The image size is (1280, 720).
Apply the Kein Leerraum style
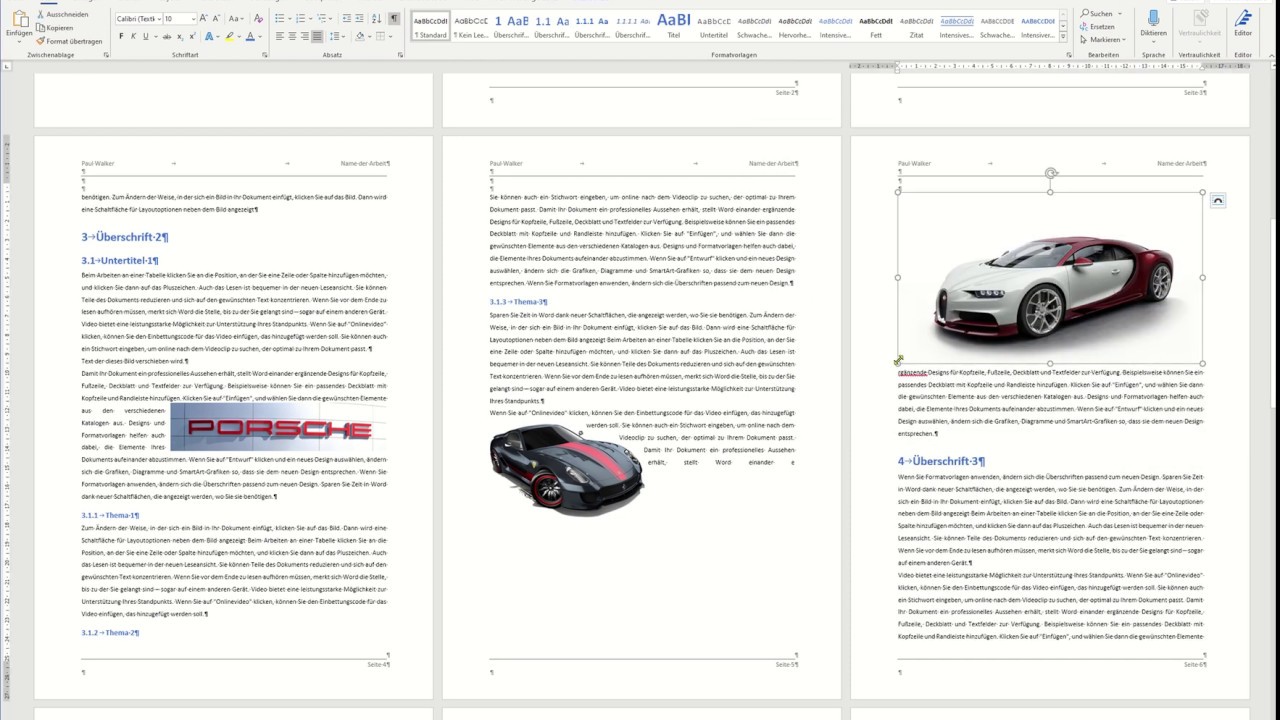pyautogui.click(x=471, y=25)
